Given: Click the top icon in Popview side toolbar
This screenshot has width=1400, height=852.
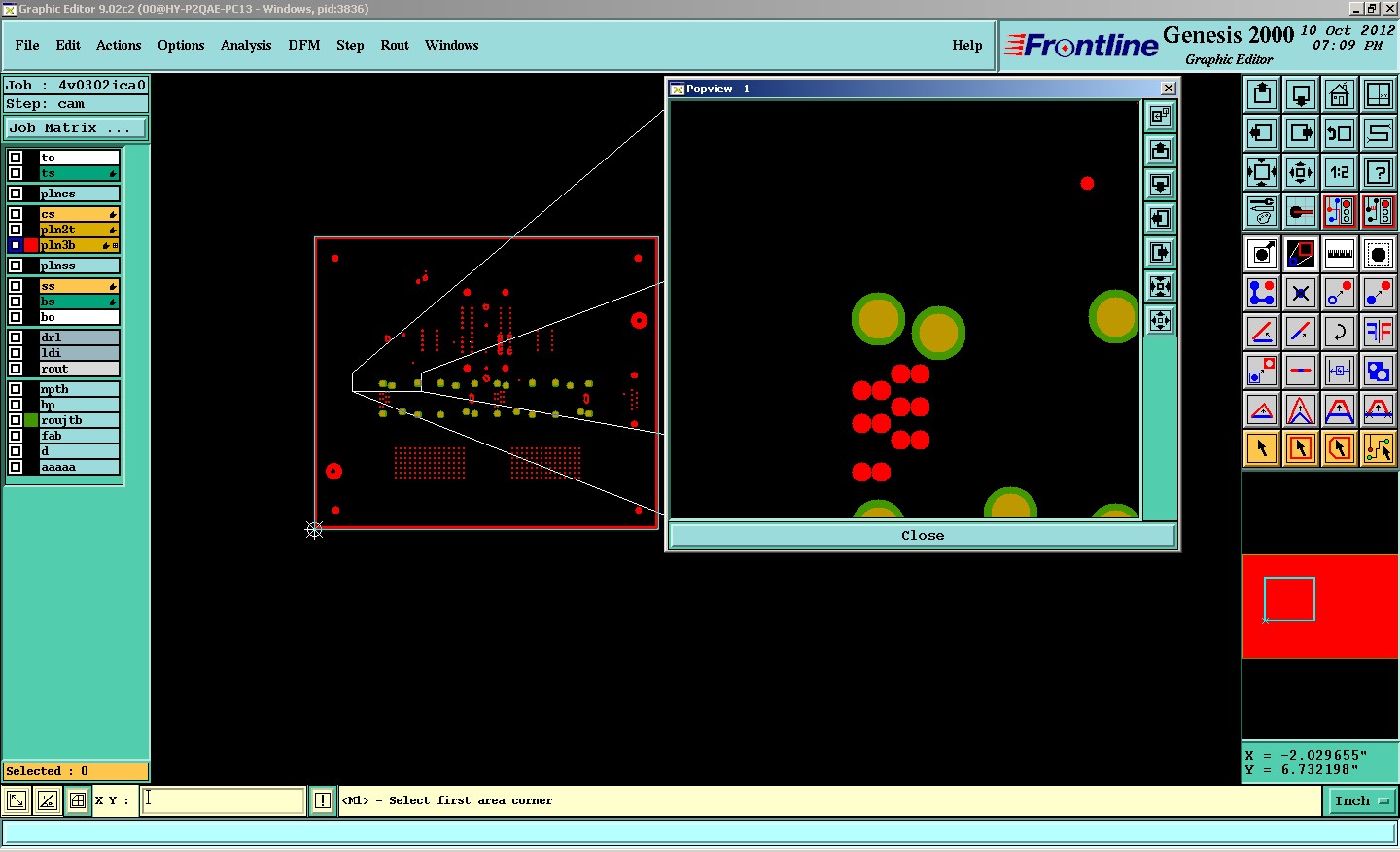Looking at the screenshot, I should tap(1160, 117).
